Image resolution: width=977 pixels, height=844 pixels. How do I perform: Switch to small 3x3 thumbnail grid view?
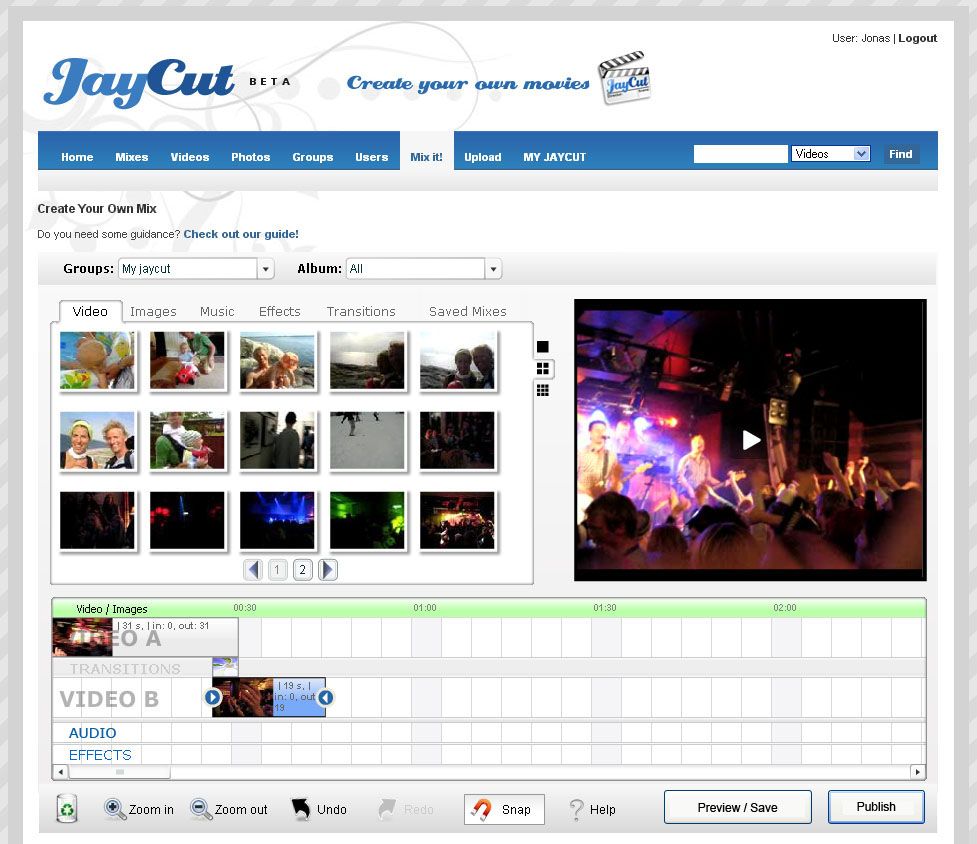tap(542, 390)
